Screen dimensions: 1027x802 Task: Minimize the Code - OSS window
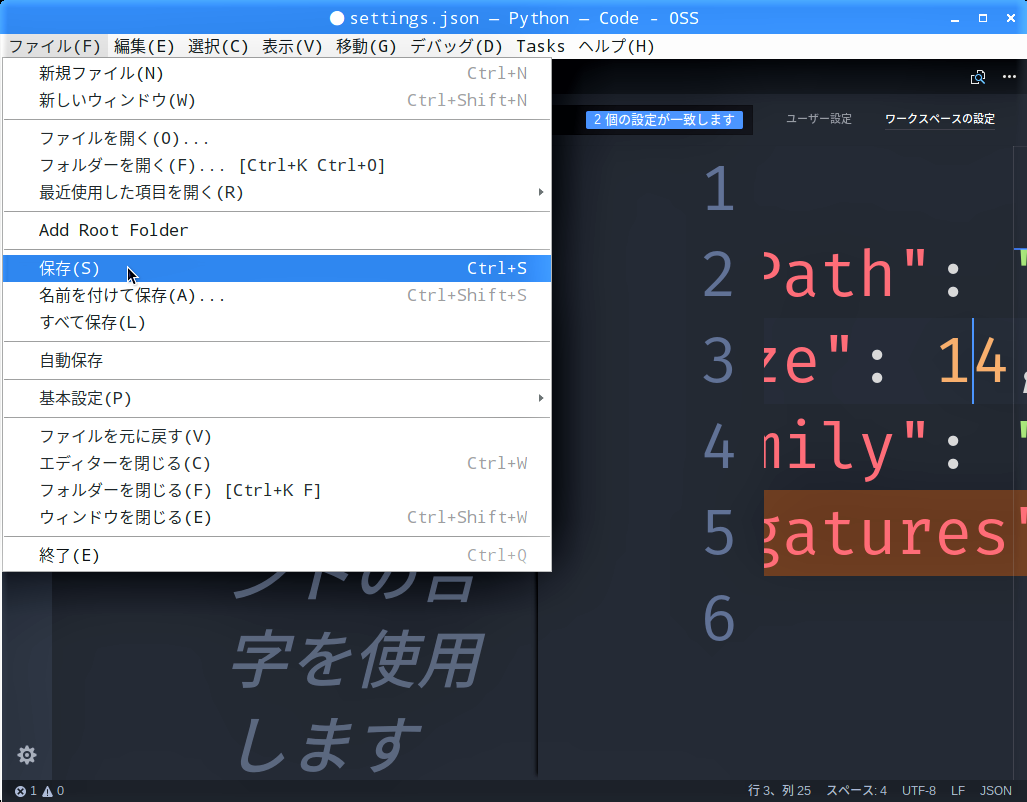pyautogui.click(x=955, y=18)
